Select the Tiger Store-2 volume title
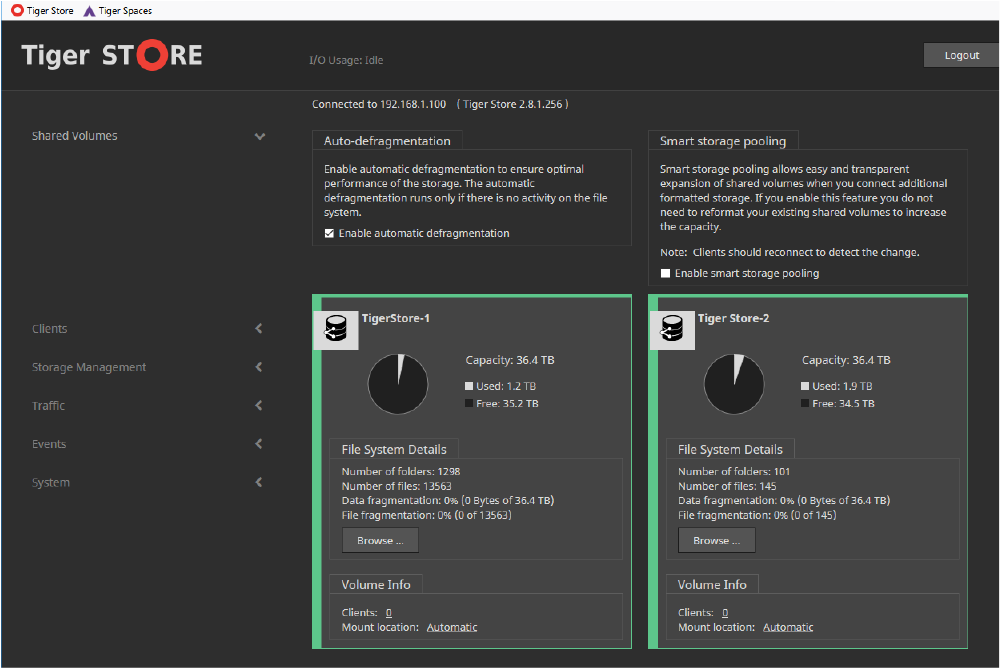The width and height of the screenshot is (1000, 668). (x=733, y=318)
